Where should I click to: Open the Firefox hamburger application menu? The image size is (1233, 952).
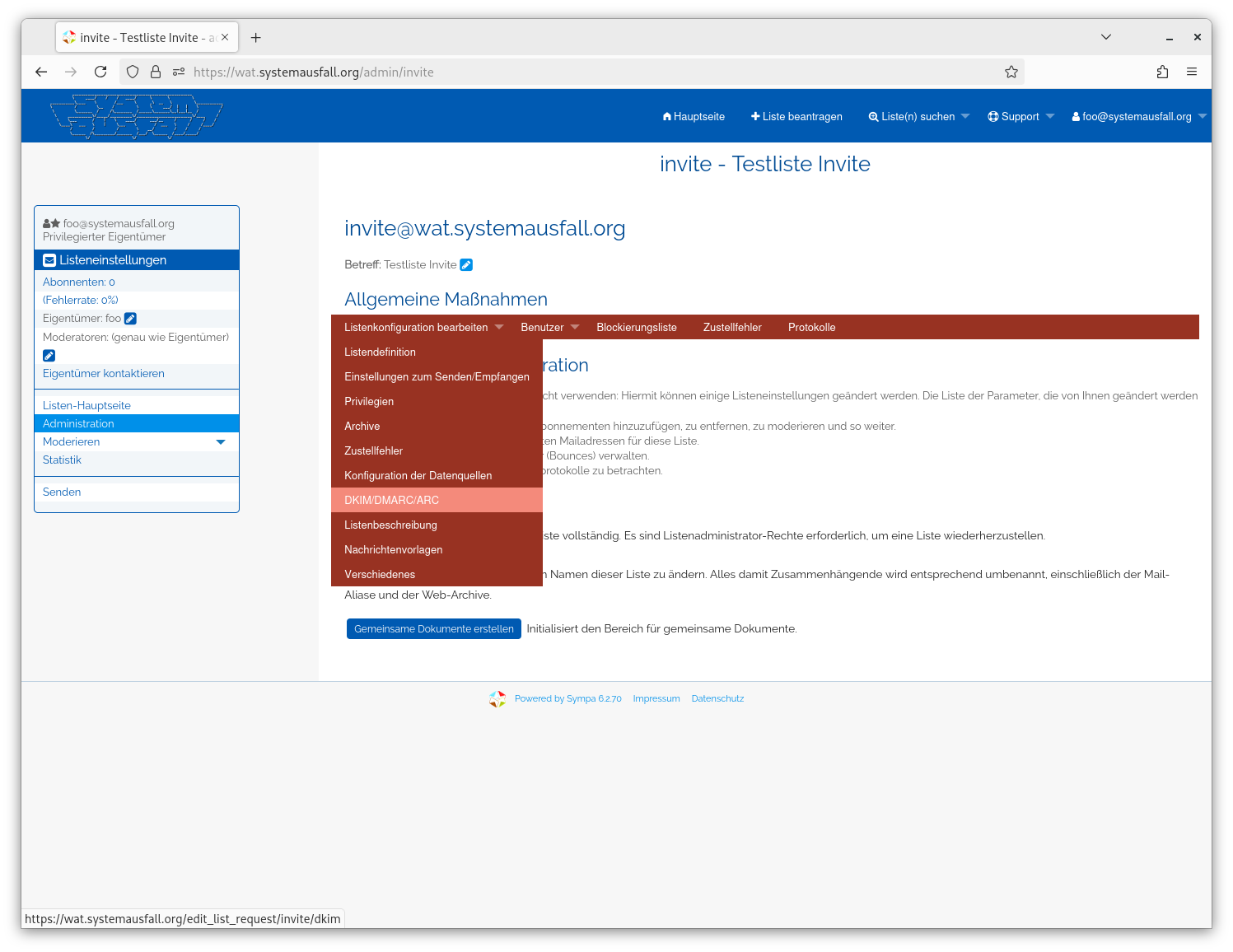(x=1192, y=72)
